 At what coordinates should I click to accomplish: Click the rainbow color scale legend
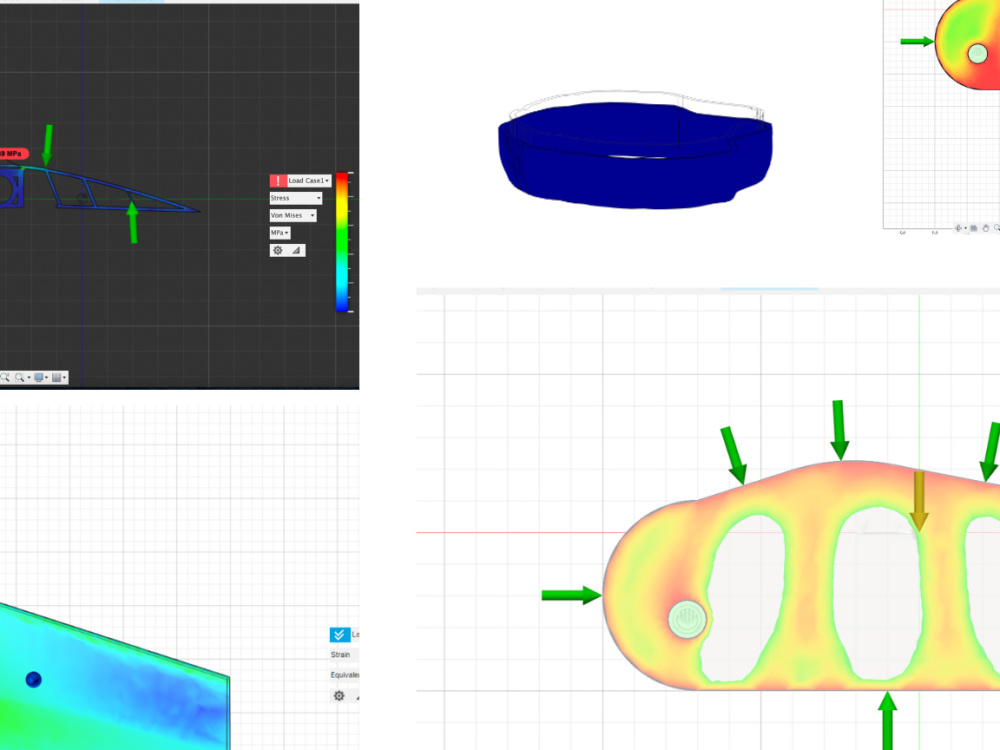click(341, 240)
